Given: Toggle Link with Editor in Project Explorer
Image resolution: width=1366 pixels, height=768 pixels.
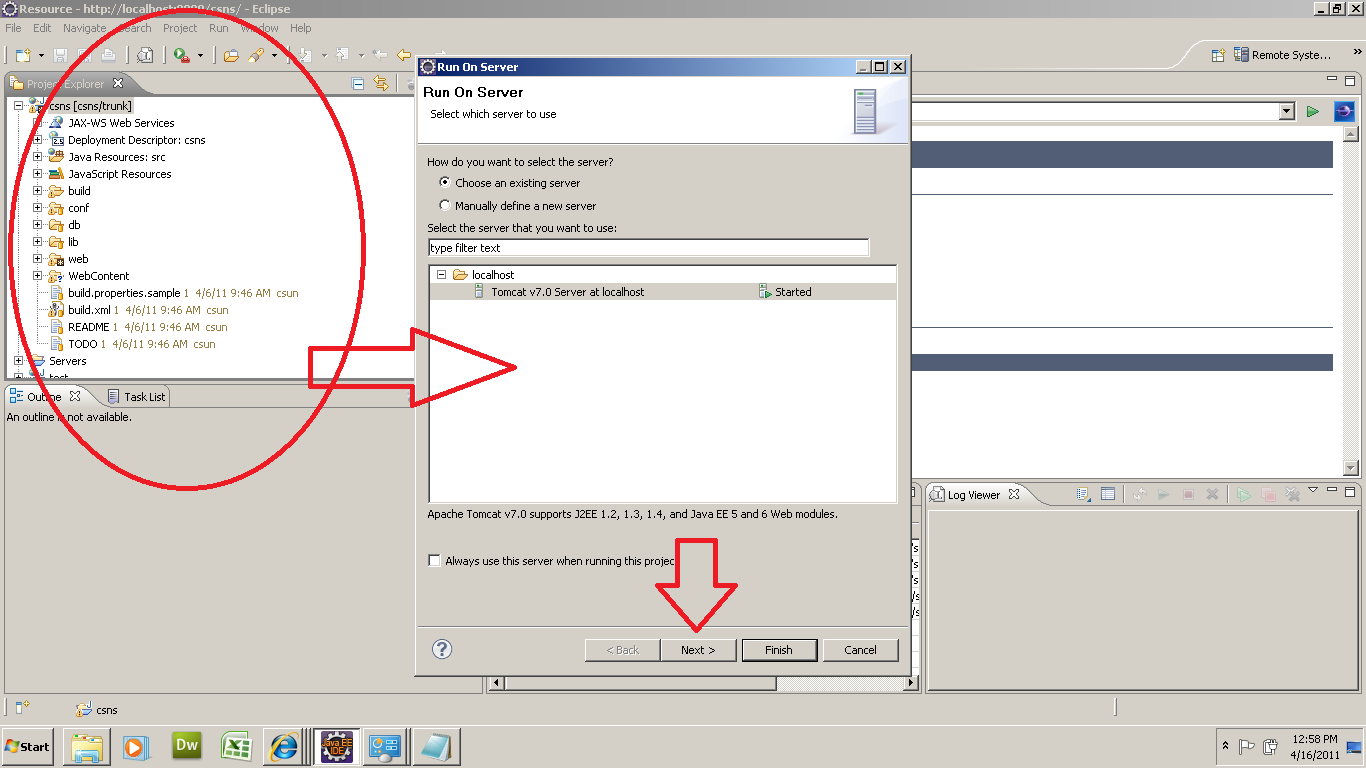Looking at the screenshot, I should tap(380, 84).
